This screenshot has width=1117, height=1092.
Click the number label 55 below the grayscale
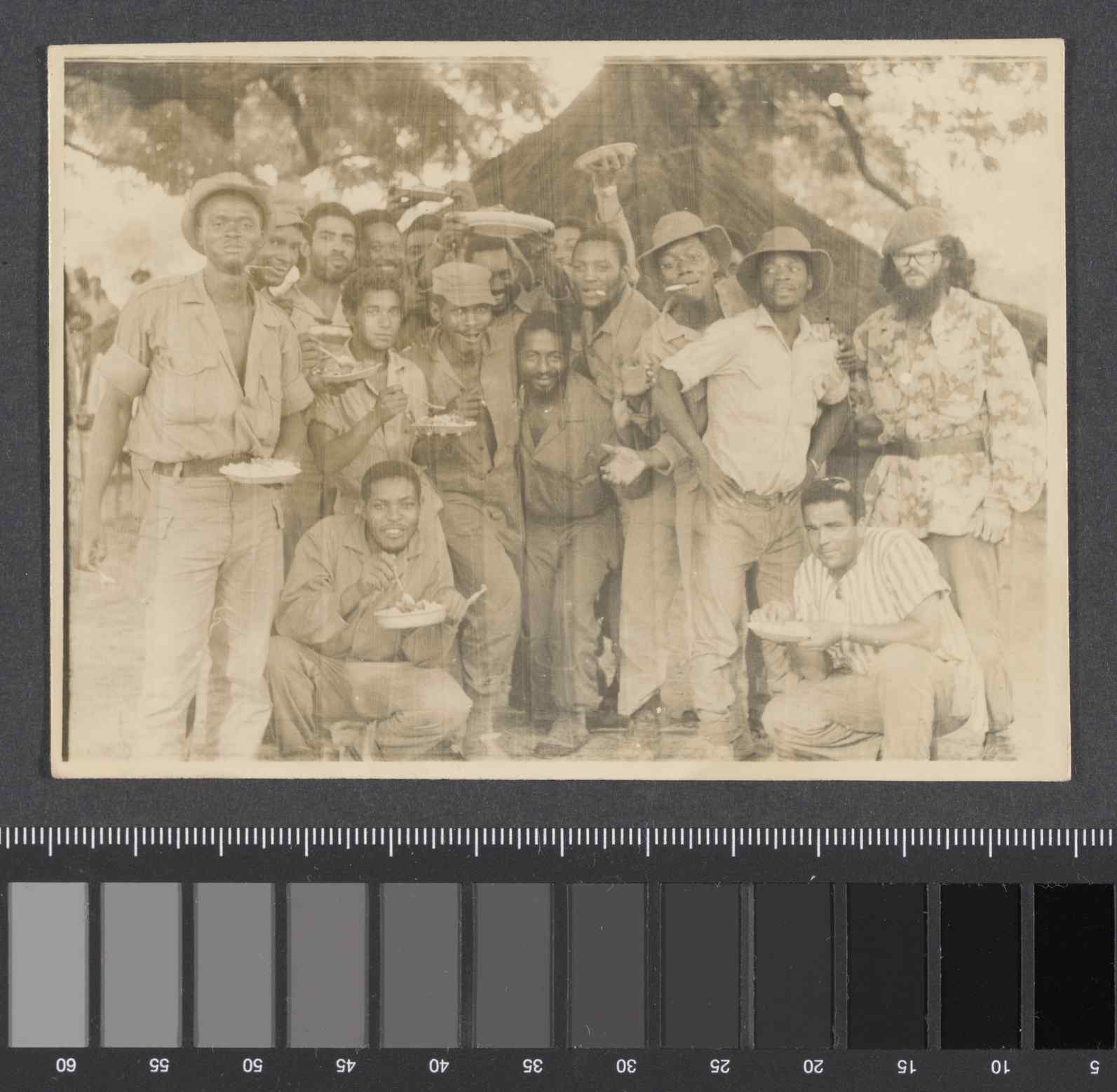[160, 1067]
